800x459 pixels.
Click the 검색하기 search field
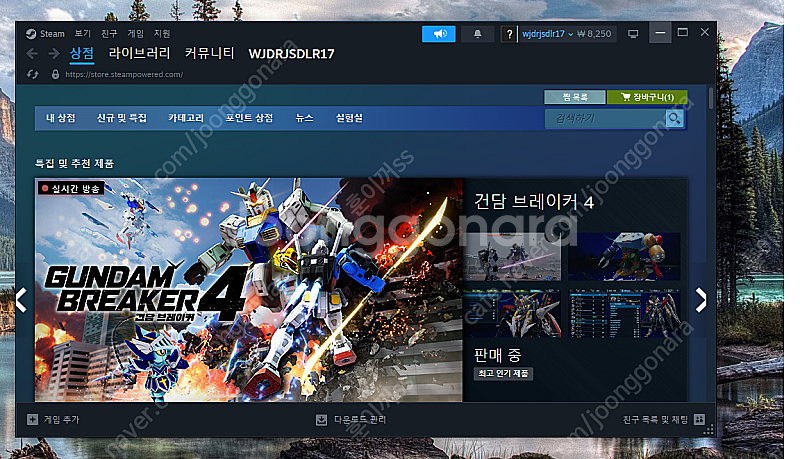tap(605, 119)
